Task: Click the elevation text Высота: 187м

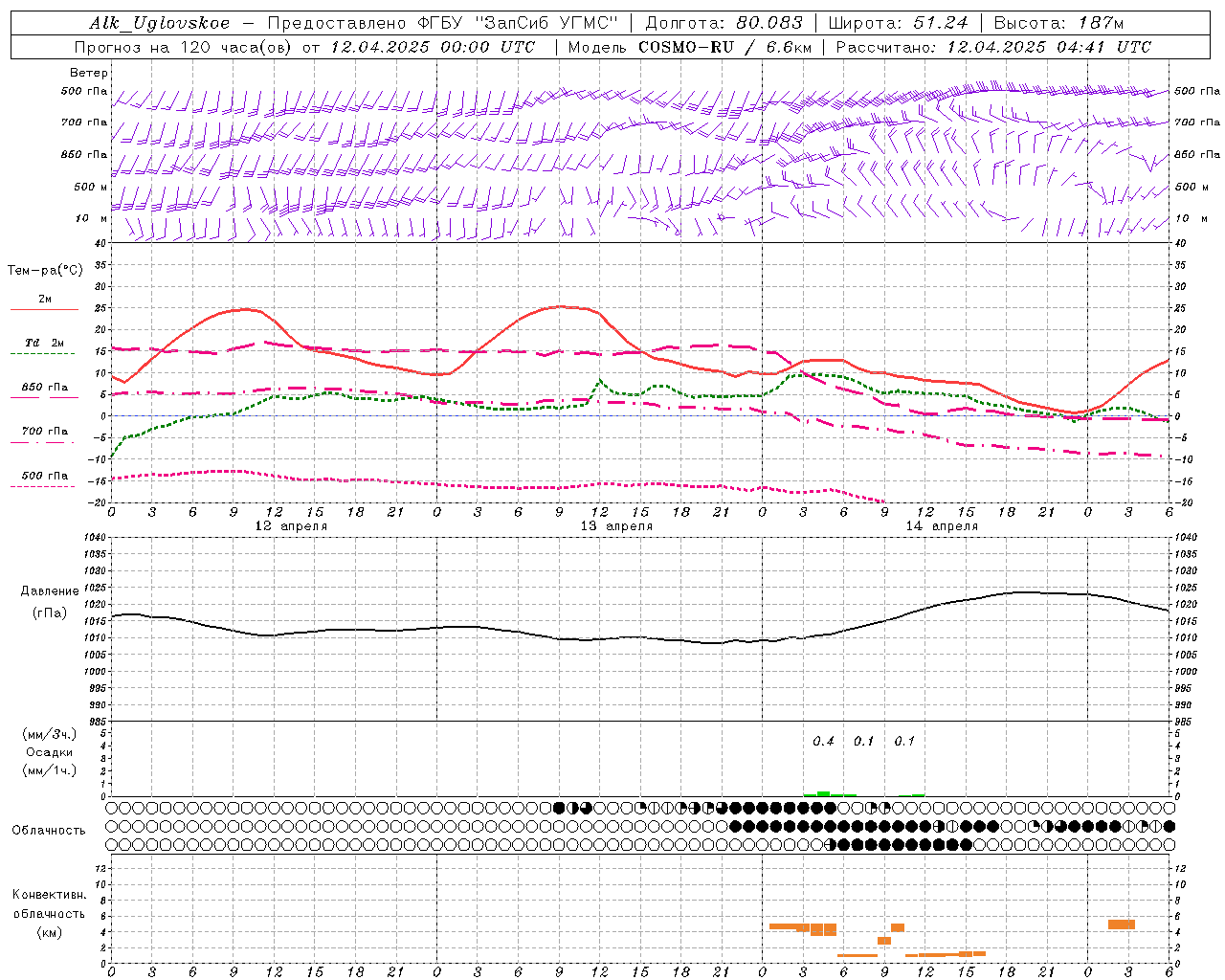Action: (1058, 23)
